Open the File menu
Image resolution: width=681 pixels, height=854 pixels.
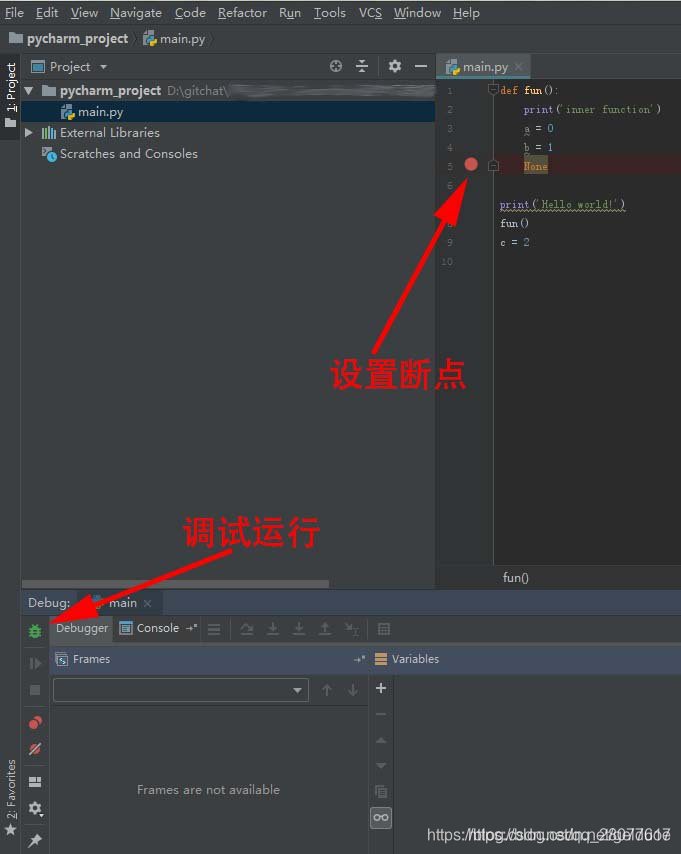click(14, 13)
